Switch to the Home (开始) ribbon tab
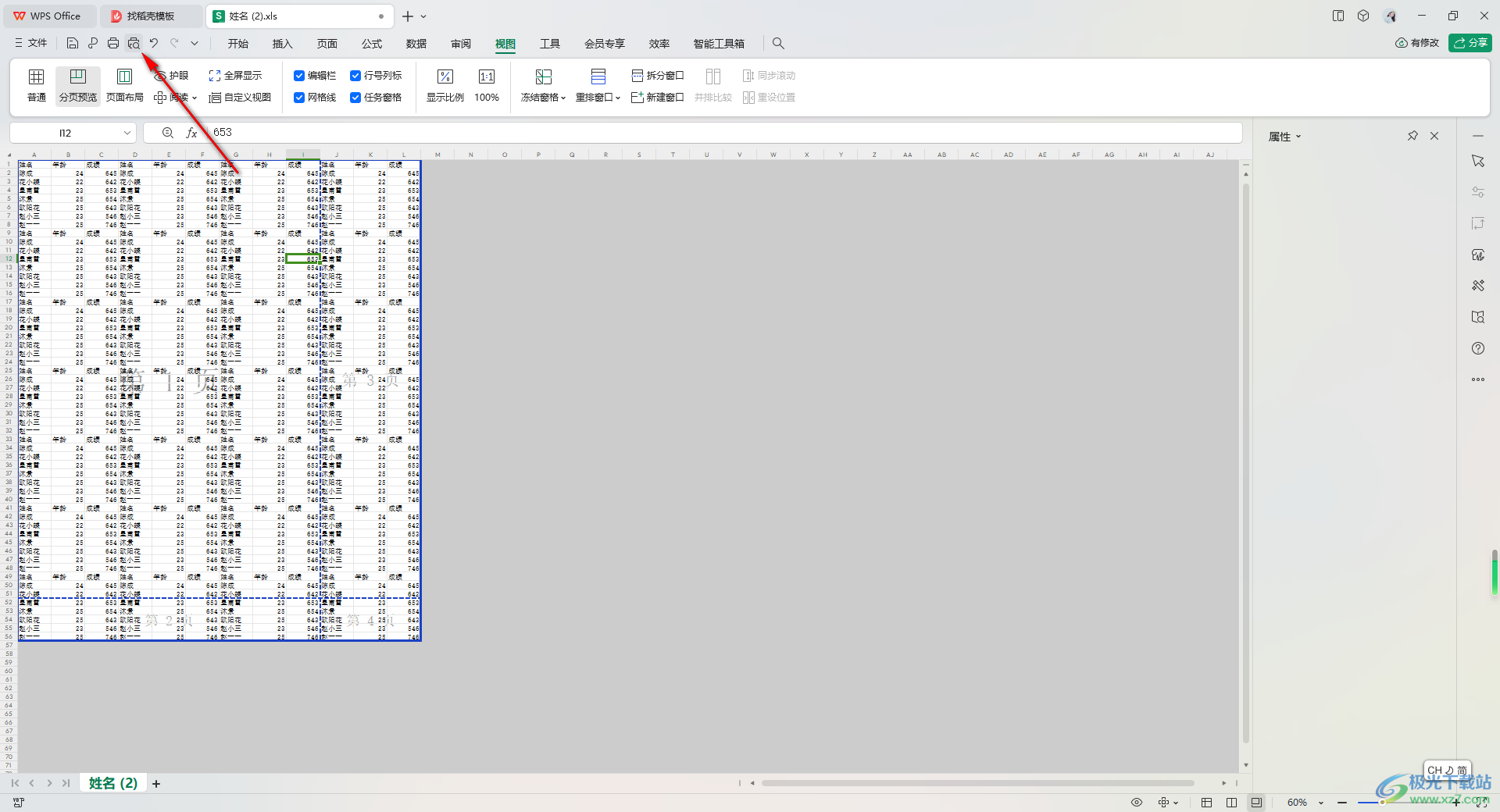The image size is (1500, 812). click(238, 44)
